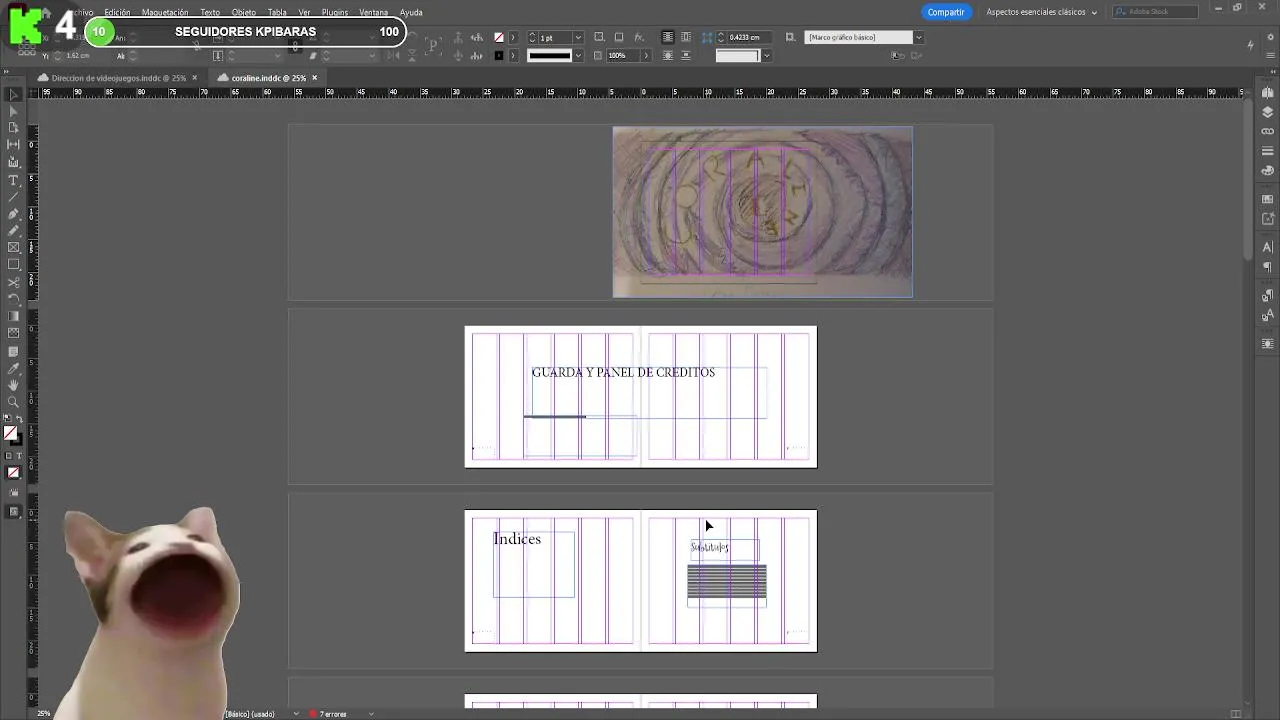Open the stroke weight 1 pt dropdown
The height and width of the screenshot is (720, 1280).
(x=578, y=38)
